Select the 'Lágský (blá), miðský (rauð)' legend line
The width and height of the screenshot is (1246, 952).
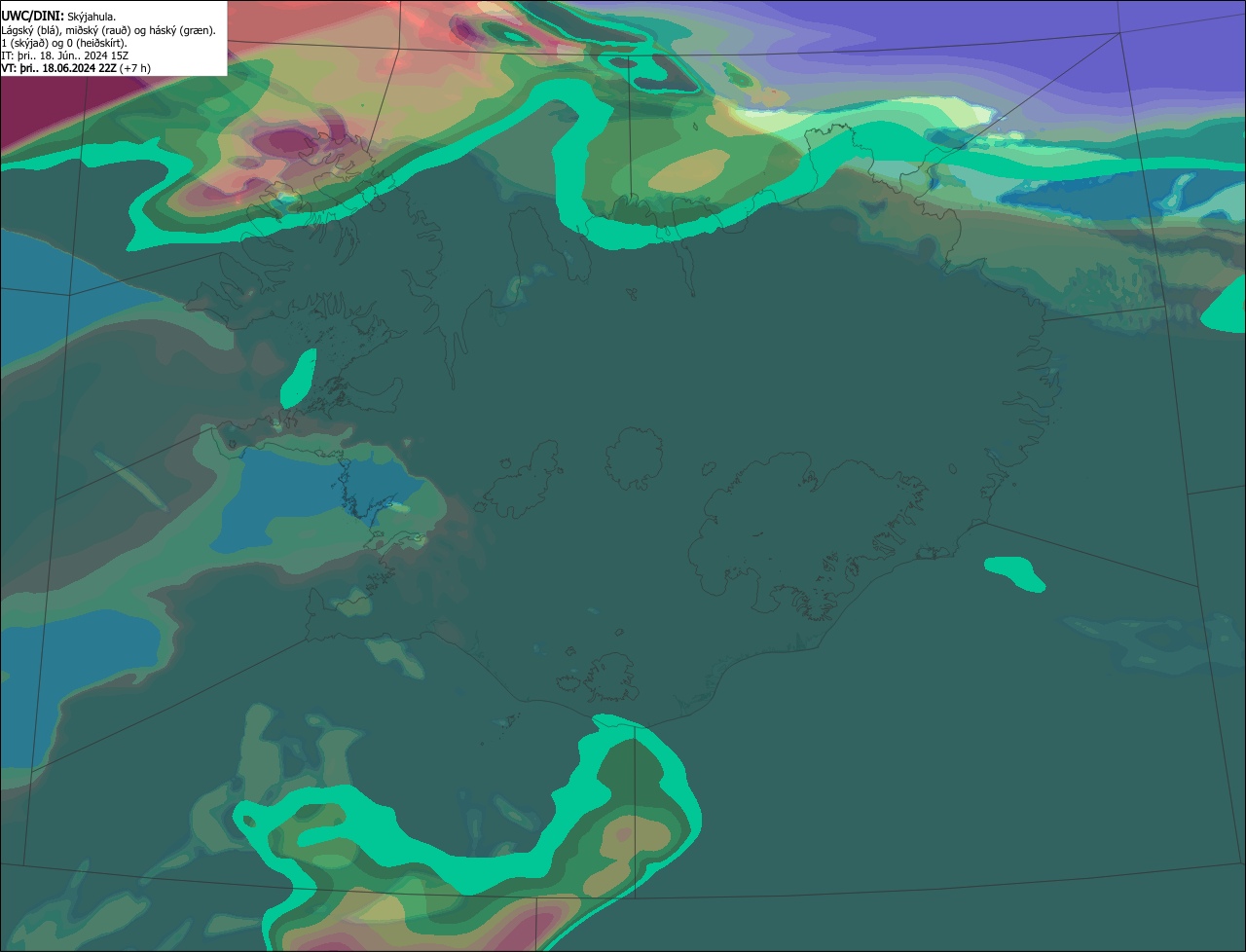tap(108, 30)
